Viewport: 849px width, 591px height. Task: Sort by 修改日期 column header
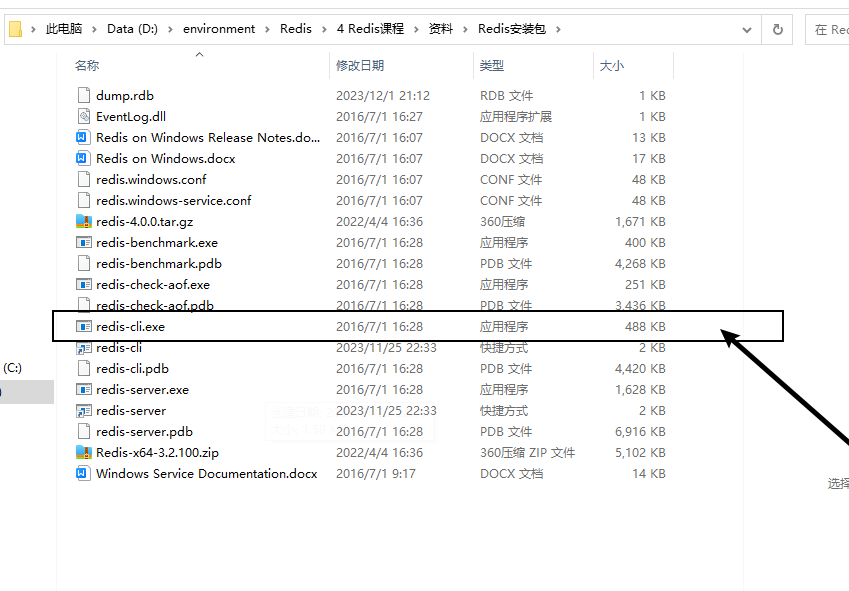coord(360,65)
